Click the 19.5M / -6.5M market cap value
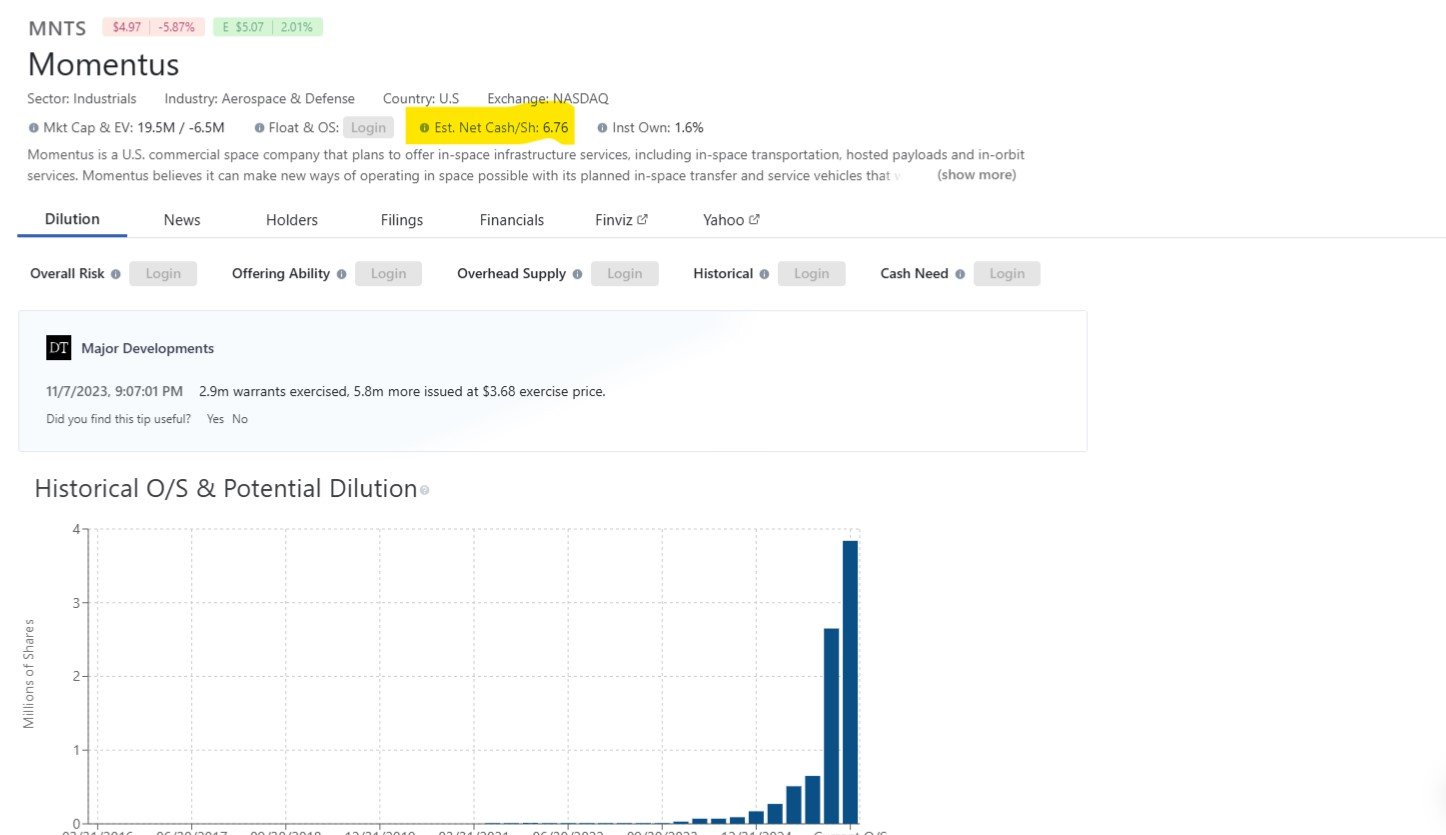 [181, 128]
